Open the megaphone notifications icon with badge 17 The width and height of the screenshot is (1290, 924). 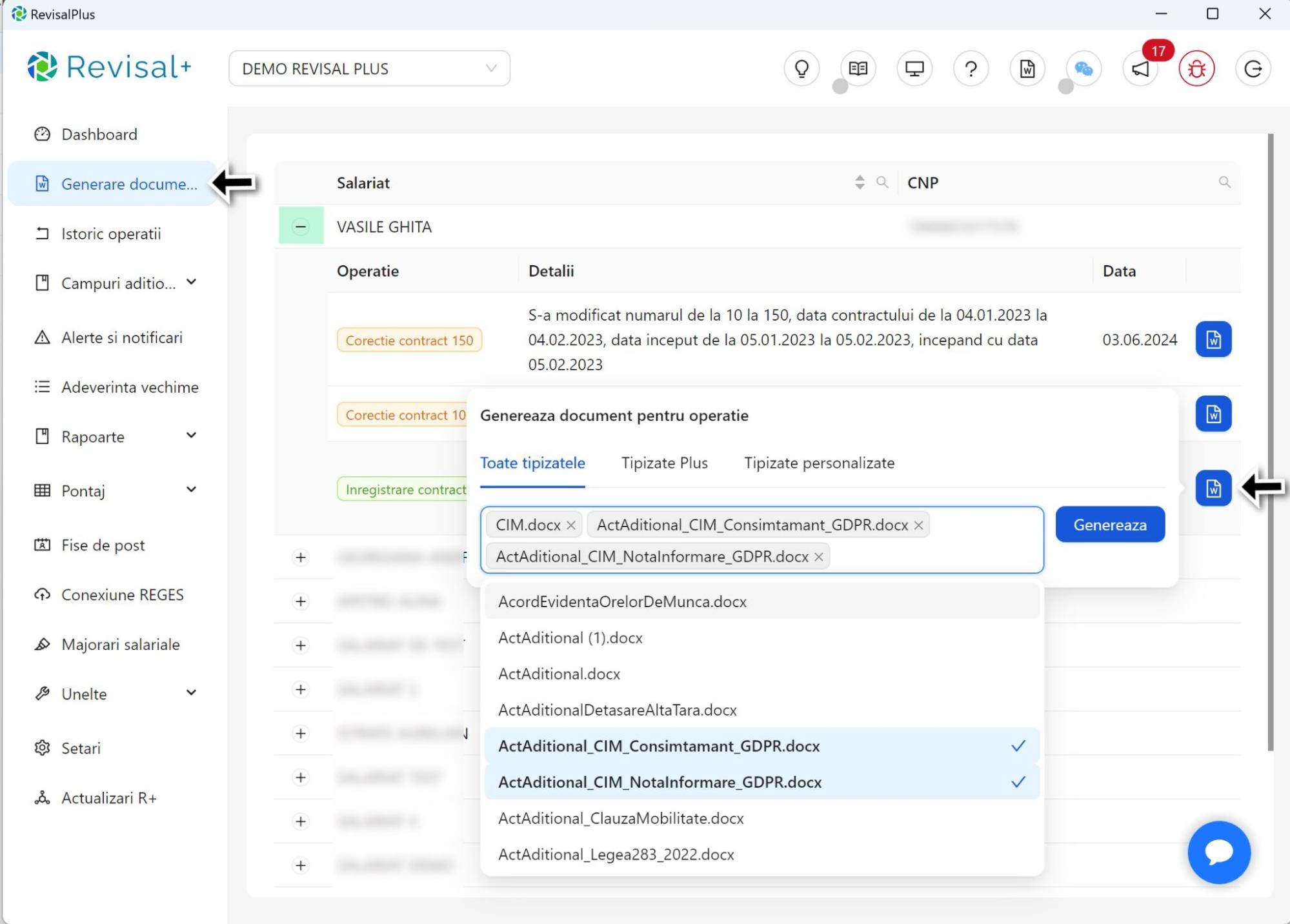coord(1140,68)
